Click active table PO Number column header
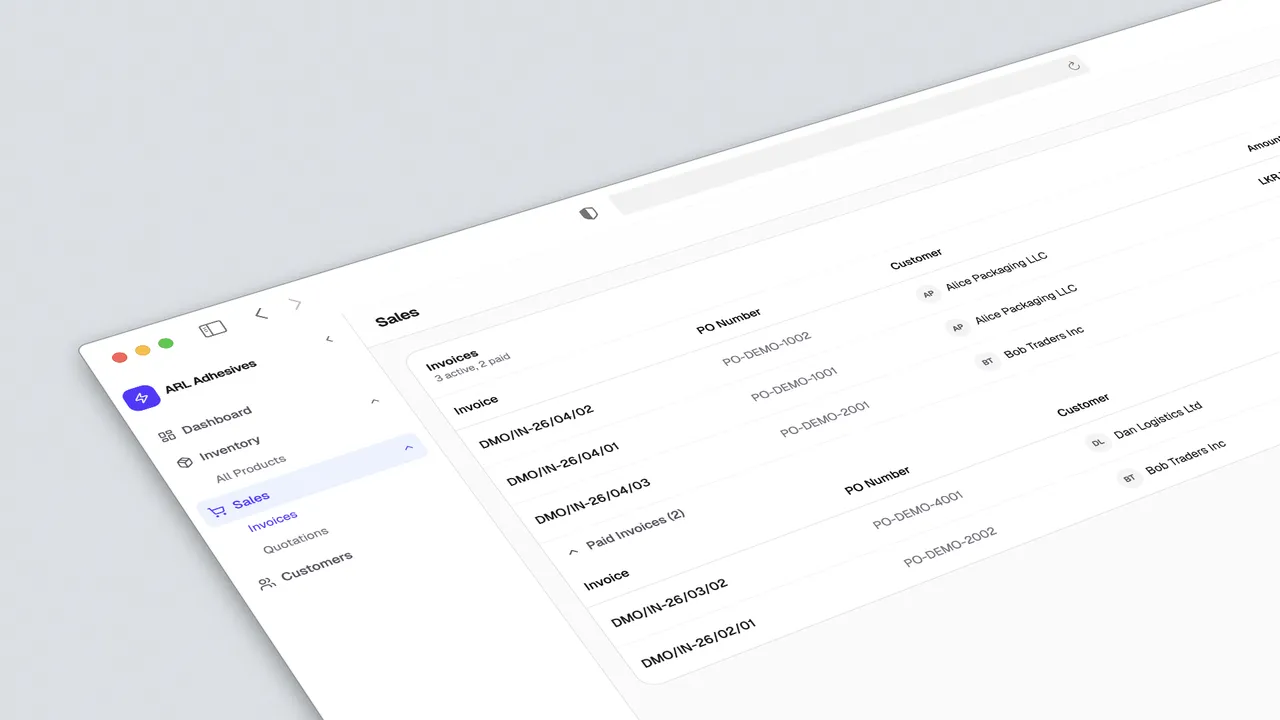The width and height of the screenshot is (1280, 720). [x=729, y=322]
